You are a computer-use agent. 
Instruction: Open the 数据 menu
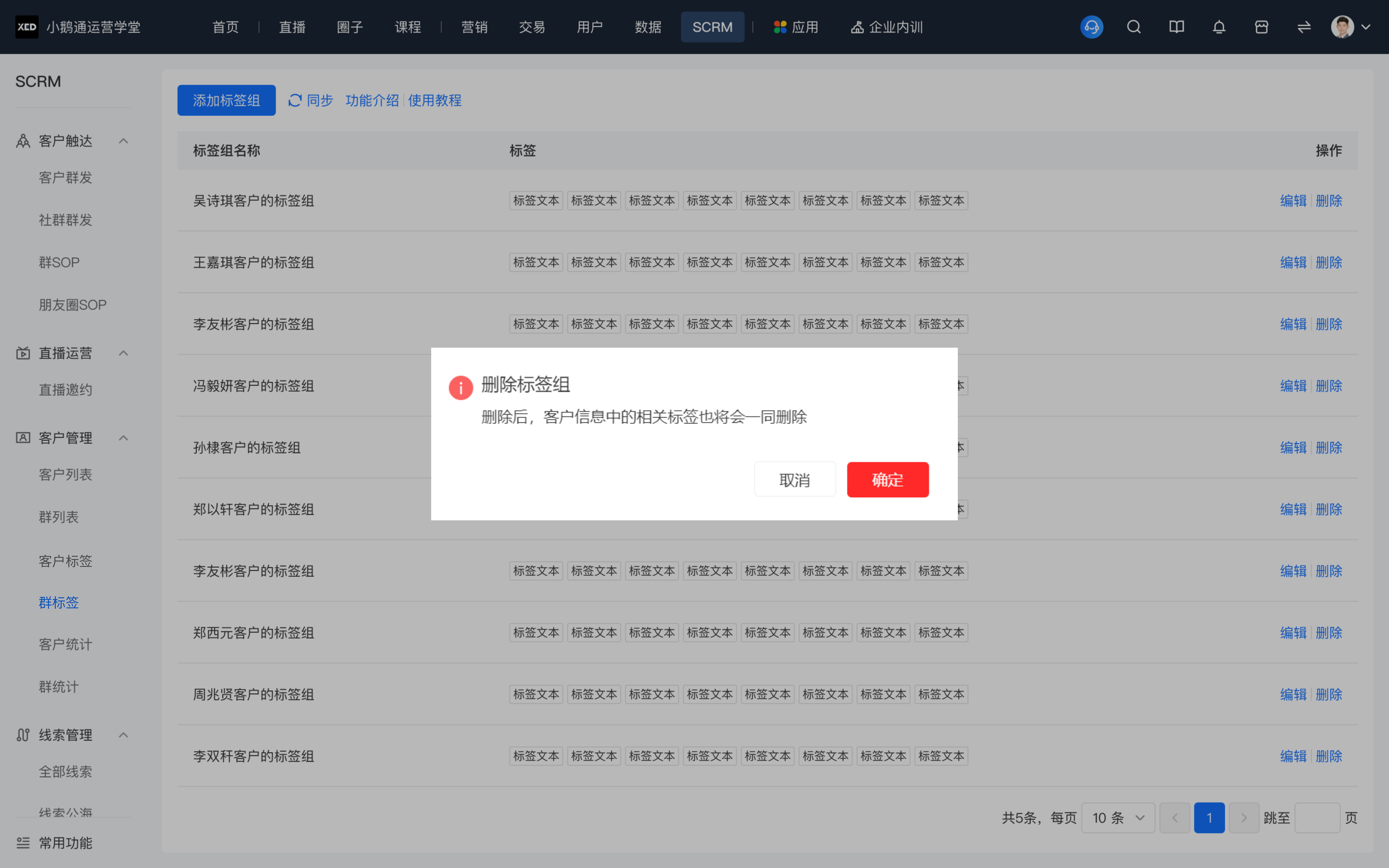pos(647,27)
